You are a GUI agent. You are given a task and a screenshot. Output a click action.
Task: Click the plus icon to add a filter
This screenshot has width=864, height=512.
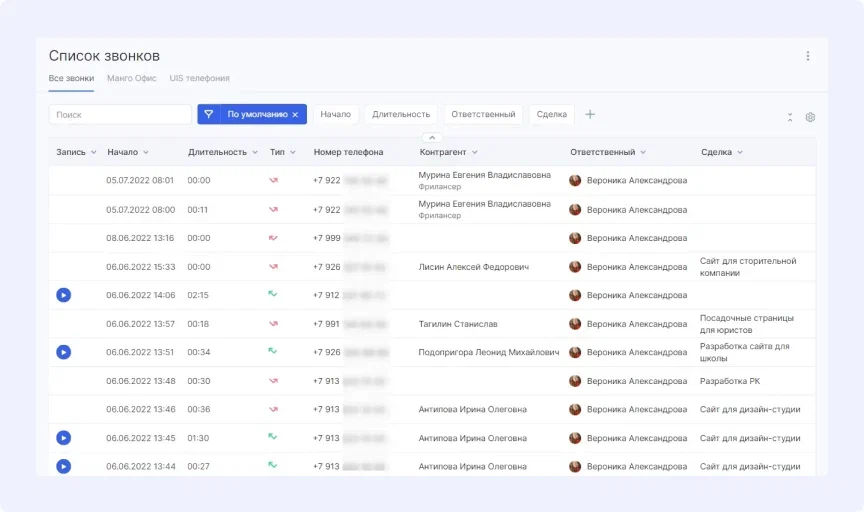tap(590, 114)
